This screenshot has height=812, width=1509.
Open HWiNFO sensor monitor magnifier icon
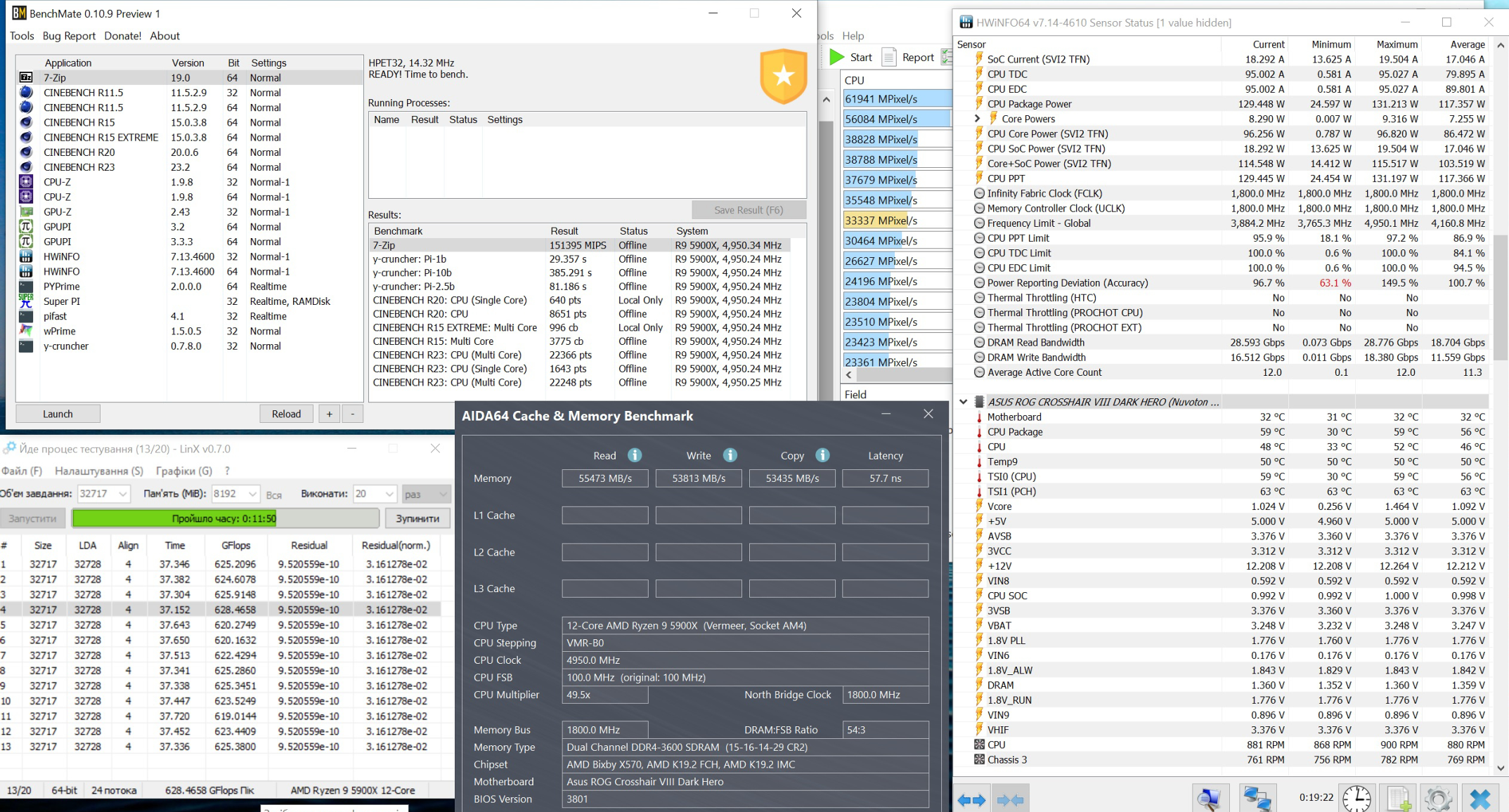(1210, 798)
